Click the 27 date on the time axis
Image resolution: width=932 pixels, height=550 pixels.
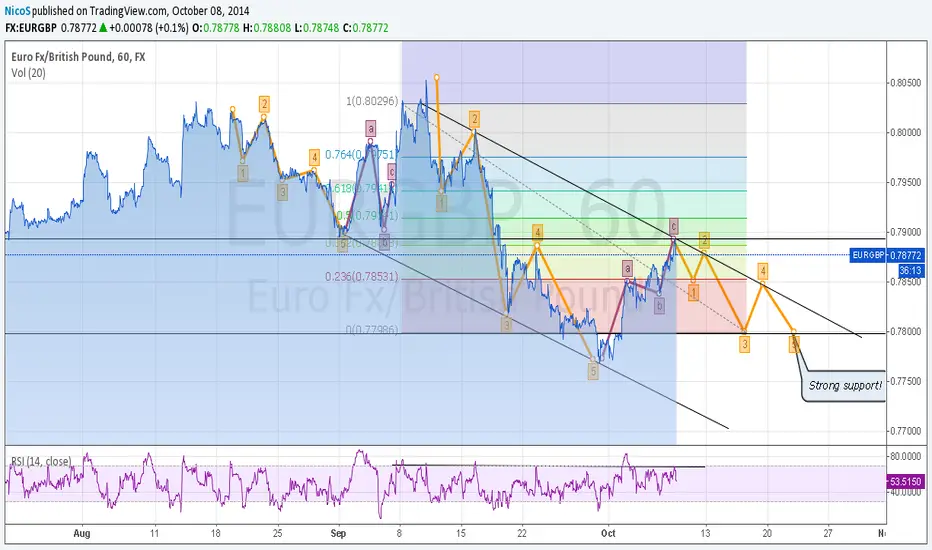(828, 533)
